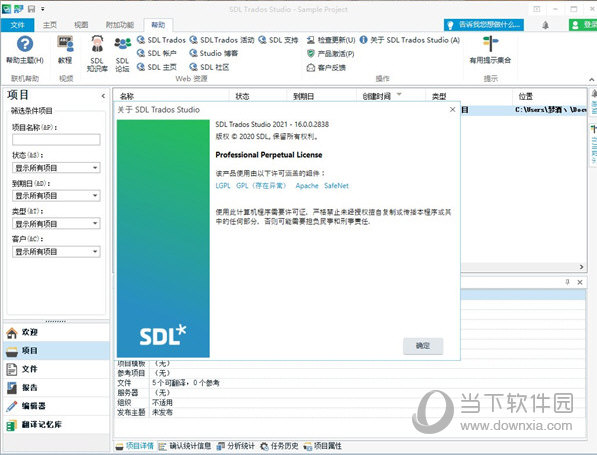
Task: Click the OK button in About dialog
Action: click(423, 346)
